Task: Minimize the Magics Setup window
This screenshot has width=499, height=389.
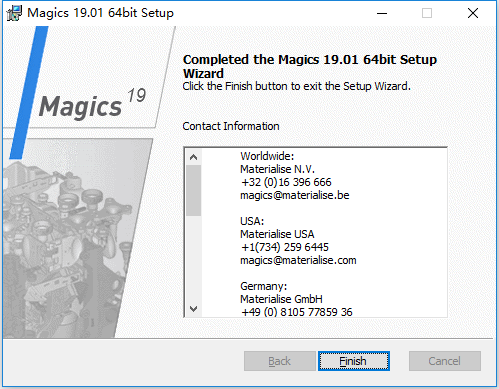Action: 382,13
